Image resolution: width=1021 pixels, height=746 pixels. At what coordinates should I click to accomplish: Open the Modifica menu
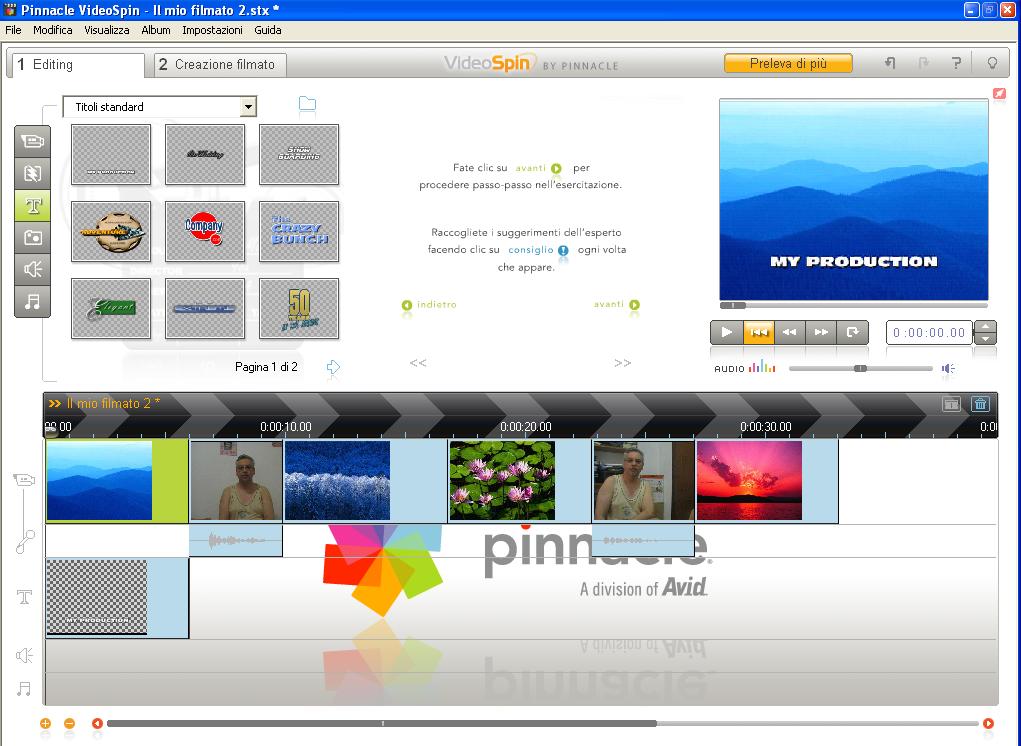(x=53, y=30)
